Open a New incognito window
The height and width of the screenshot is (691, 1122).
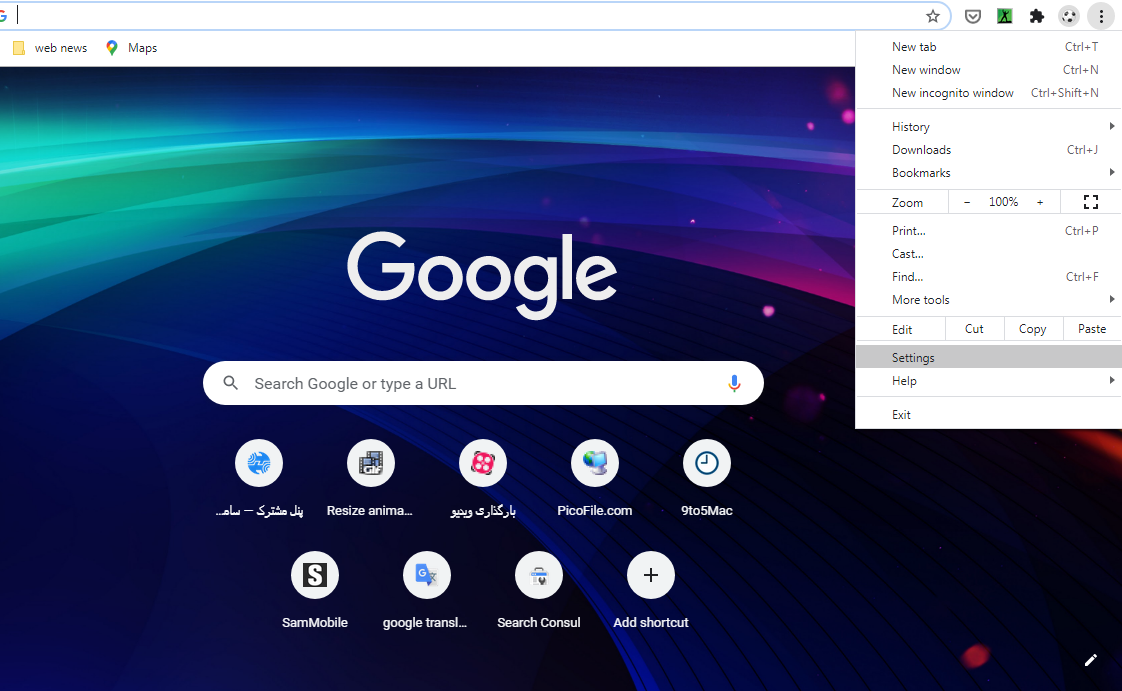[988, 92]
